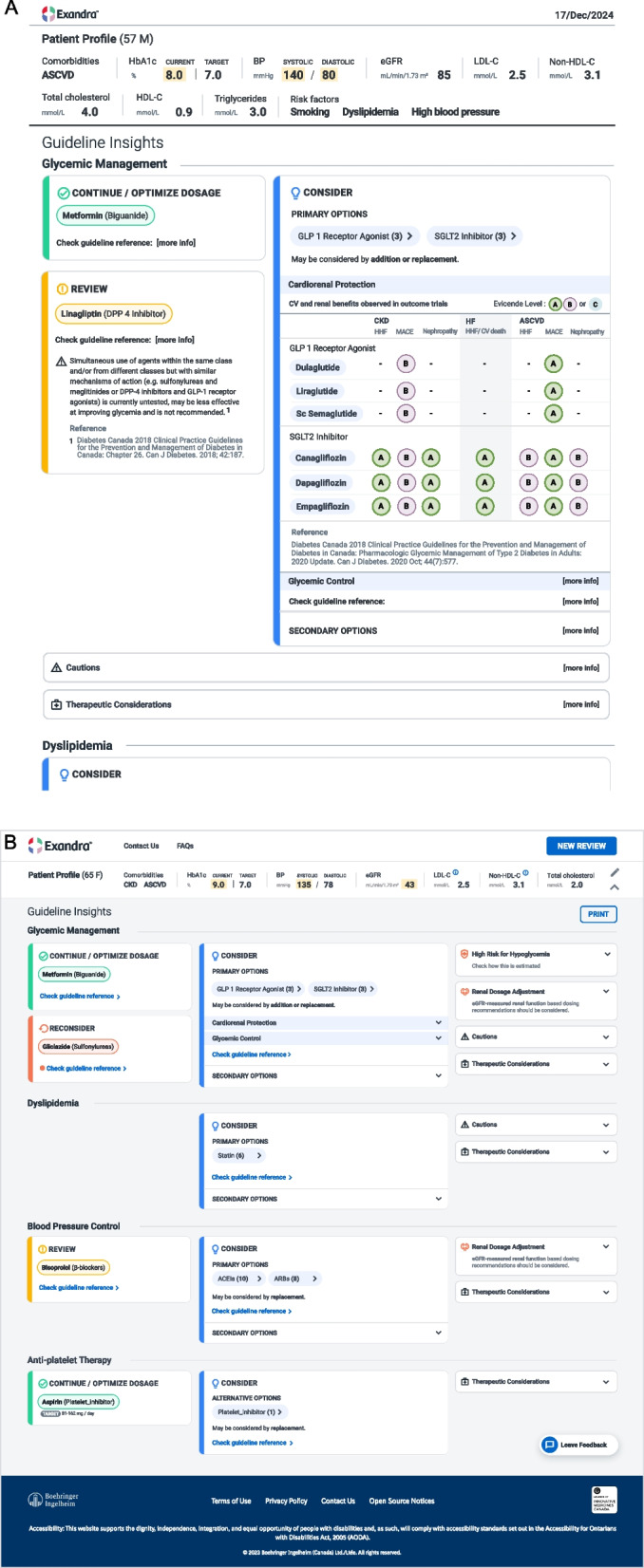Expand Cautions card in Dyslipidemia section
The width and height of the screenshot is (644, 1568).
click(x=536, y=1124)
